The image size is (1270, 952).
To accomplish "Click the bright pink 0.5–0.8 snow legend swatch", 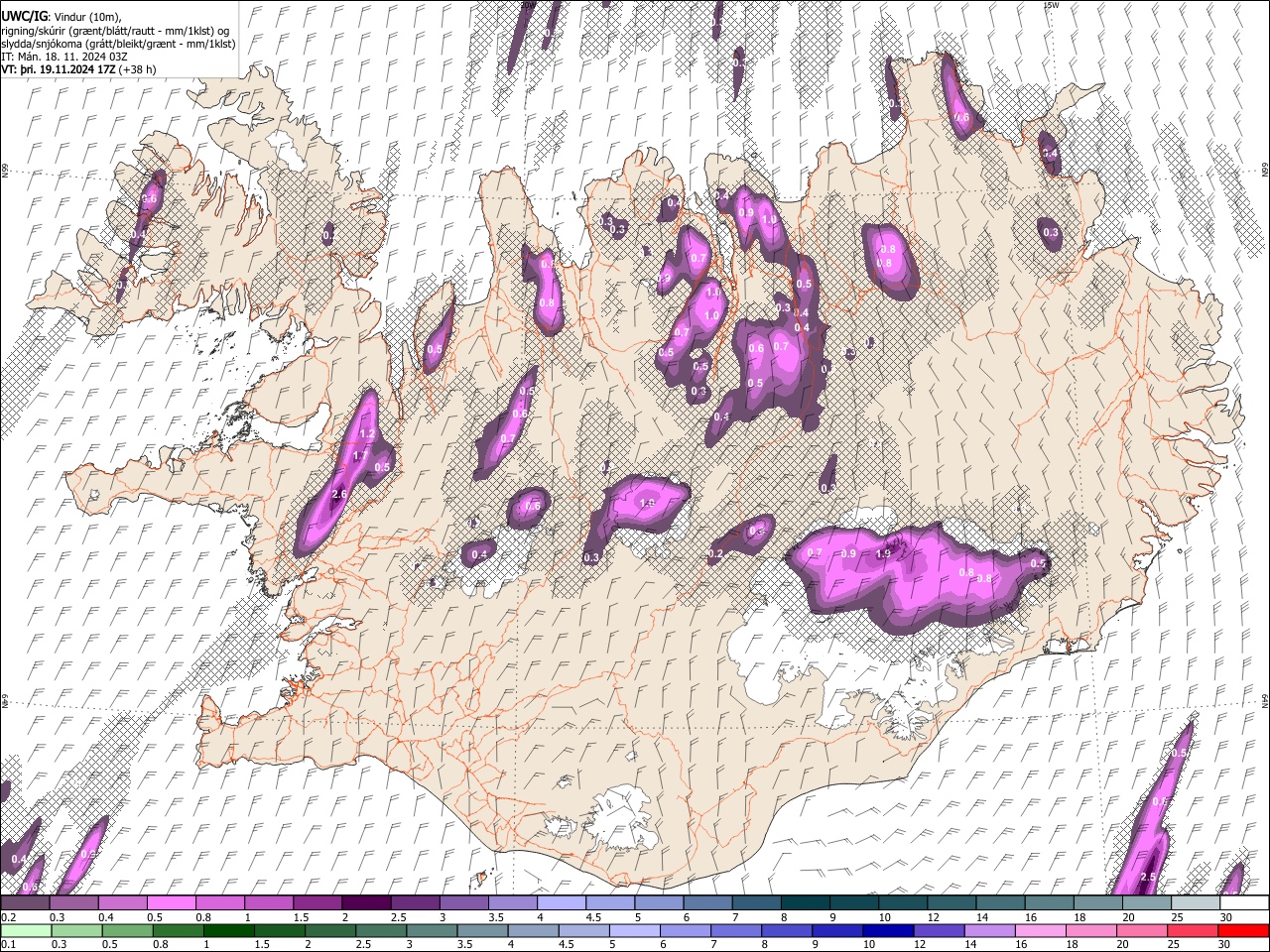I will pos(171,903).
